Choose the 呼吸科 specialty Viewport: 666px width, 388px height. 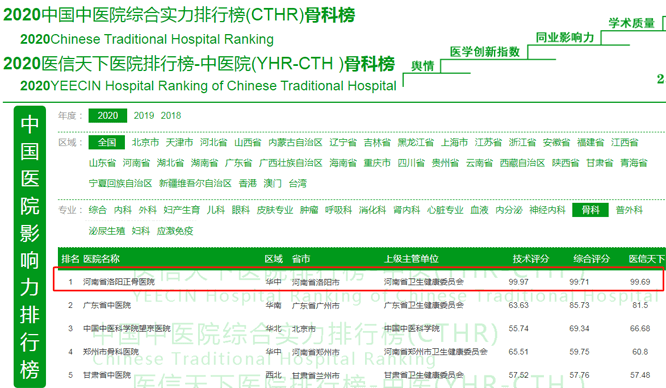click(x=339, y=210)
